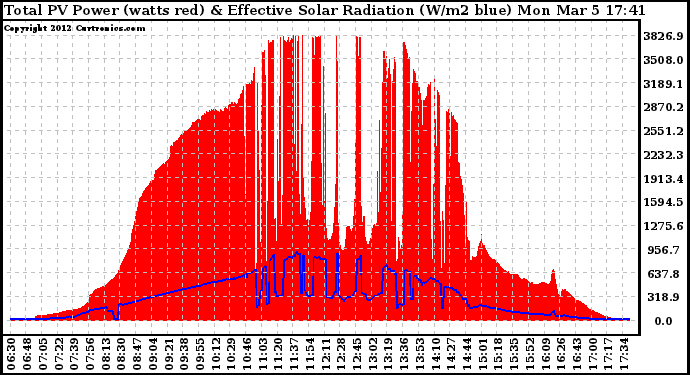Viewport: 690px width, 375px height.
Task: Select the 17:00 x-axis label
Action: [x=593, y=354]
